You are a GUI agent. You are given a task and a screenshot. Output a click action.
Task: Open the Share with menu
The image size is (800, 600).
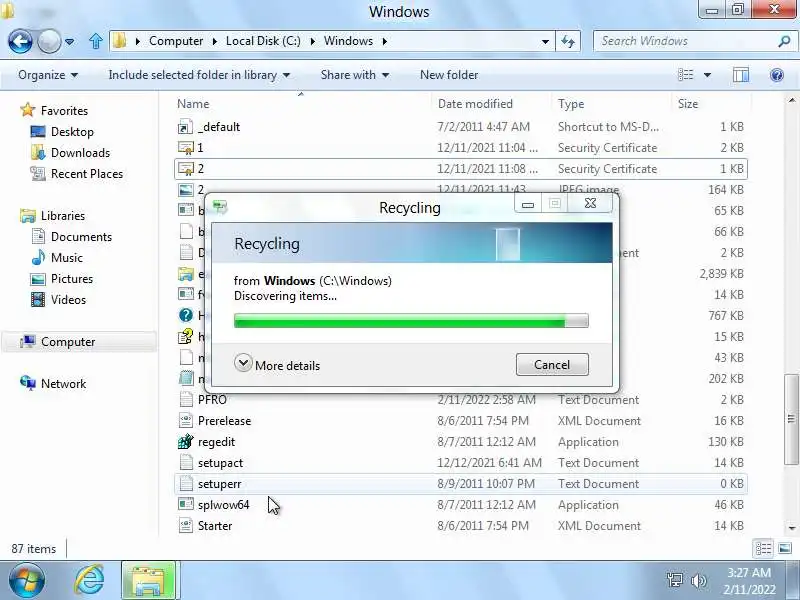point(355,75)
